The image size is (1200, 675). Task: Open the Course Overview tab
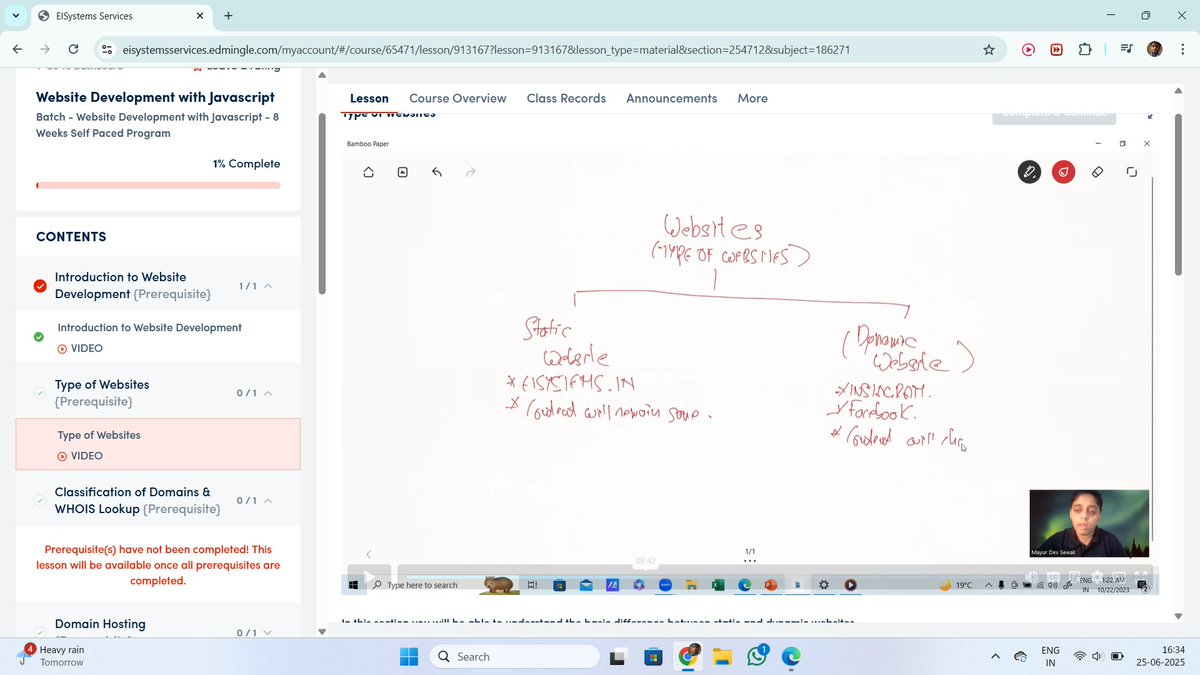458,98
